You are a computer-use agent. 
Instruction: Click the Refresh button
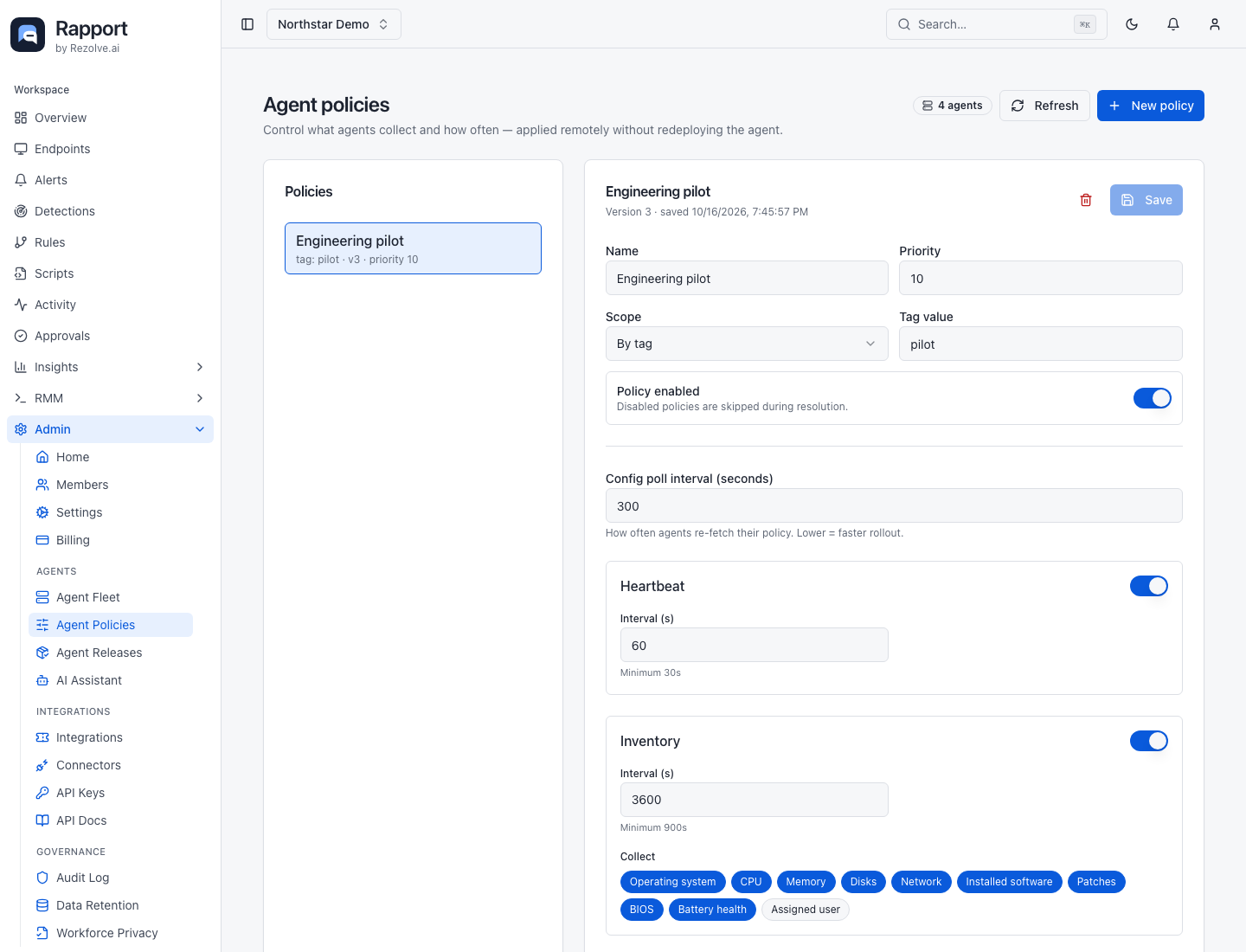pyautogui.click(x=1044, y=106)
